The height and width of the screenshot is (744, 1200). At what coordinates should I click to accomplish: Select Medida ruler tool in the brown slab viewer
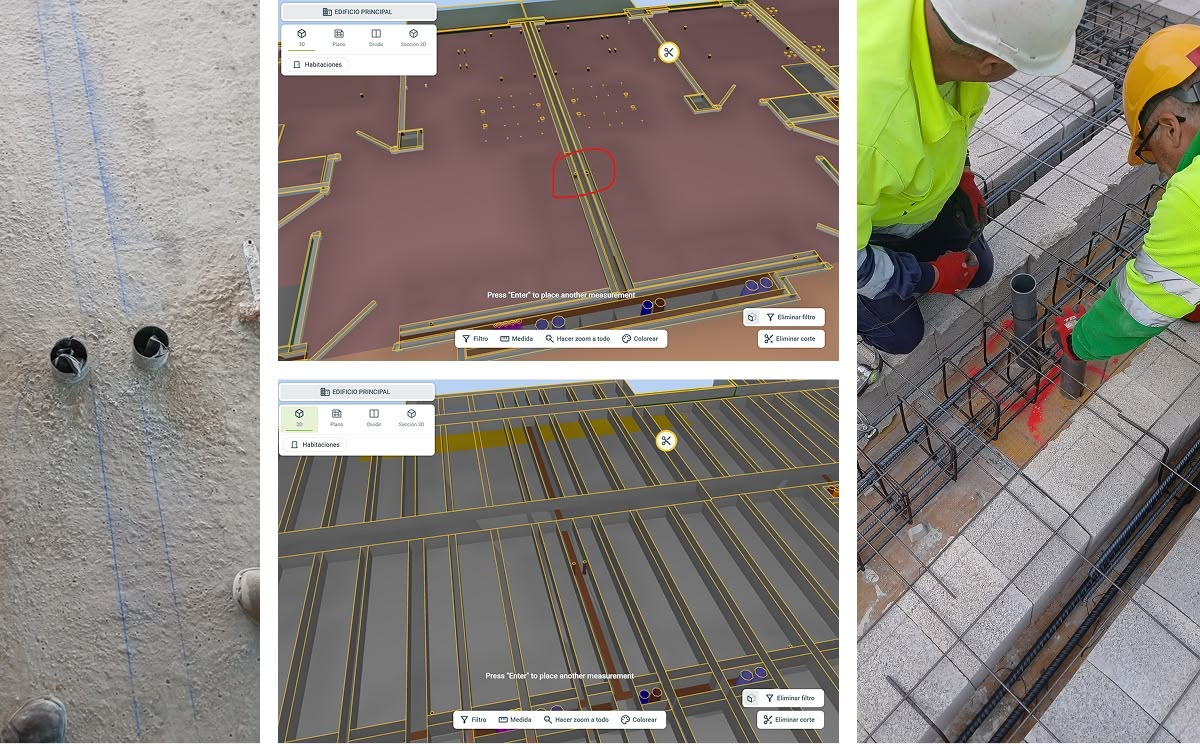click(x=516, y=339)
